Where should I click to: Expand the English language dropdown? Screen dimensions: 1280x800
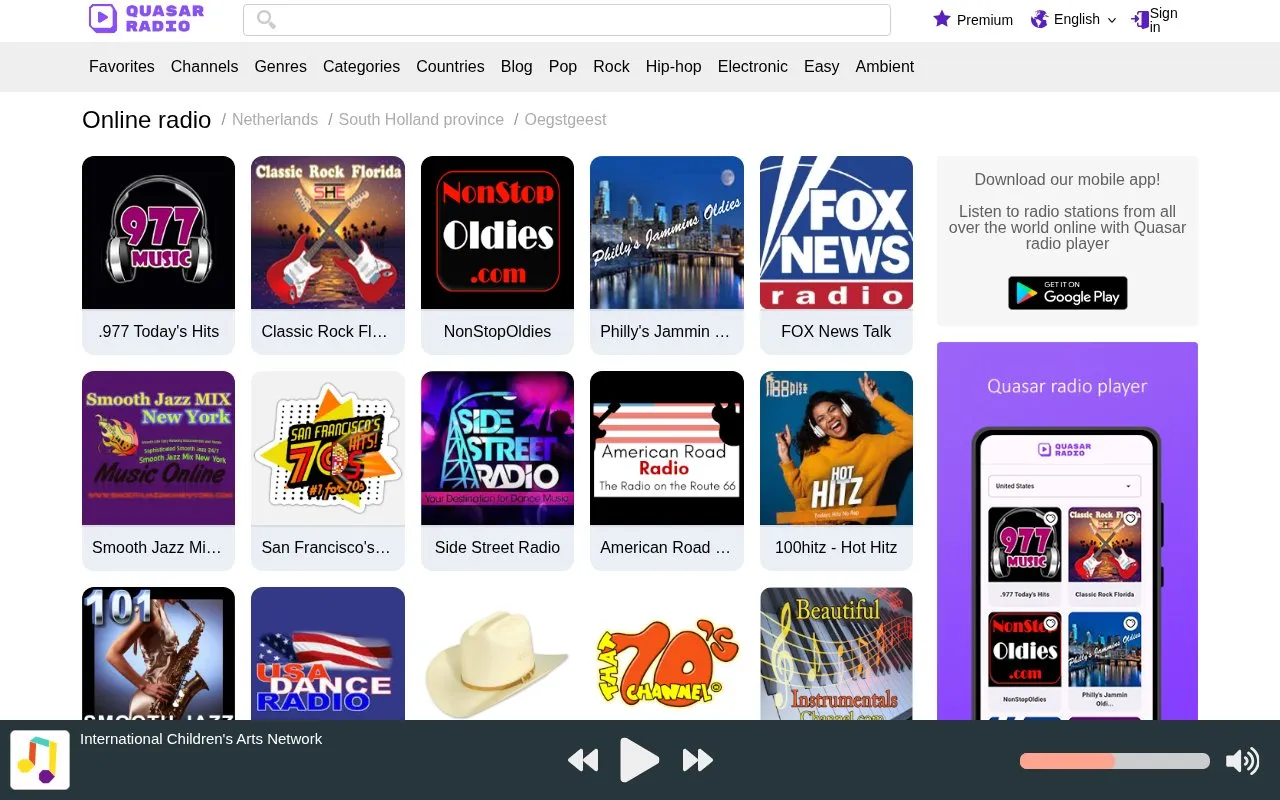click(1085, 19)
